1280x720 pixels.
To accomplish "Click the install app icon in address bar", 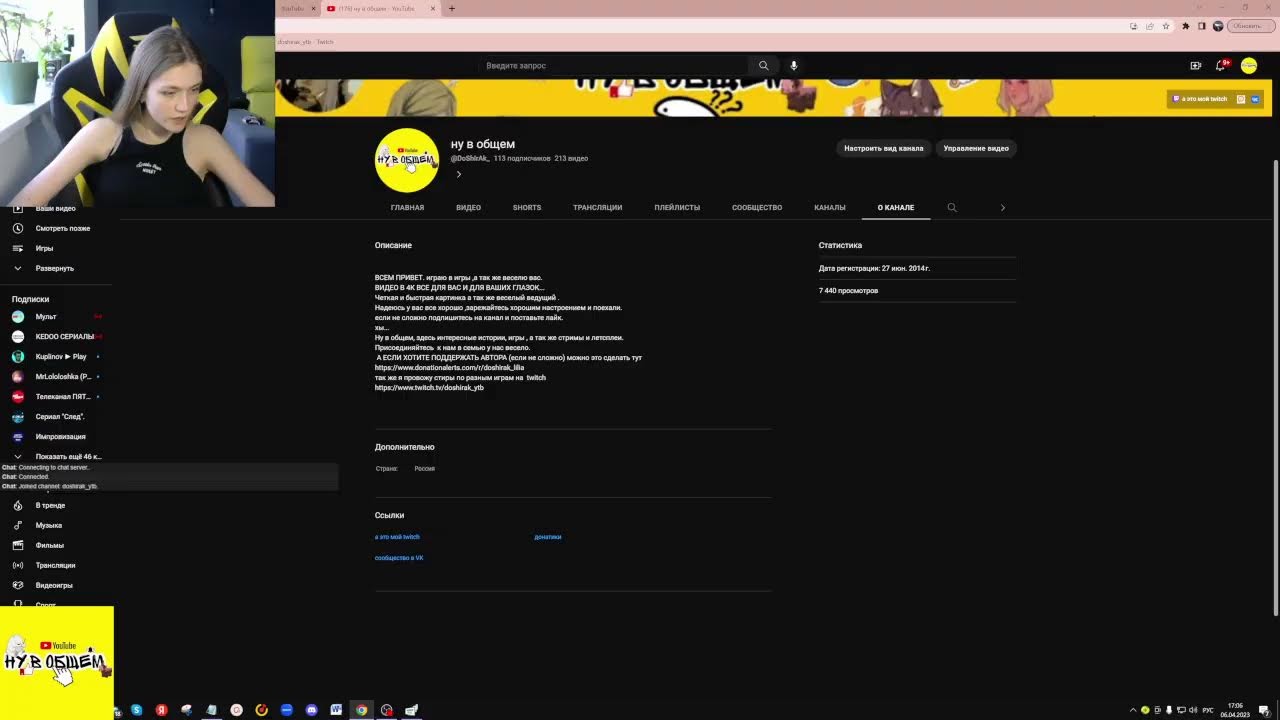I will point(1134,26).
